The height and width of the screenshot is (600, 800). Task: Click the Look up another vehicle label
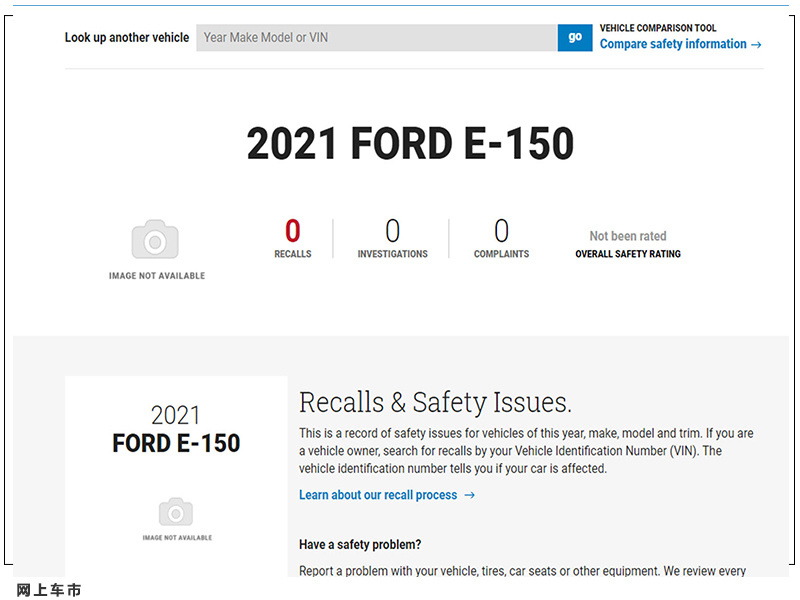(x=127, y=38)
